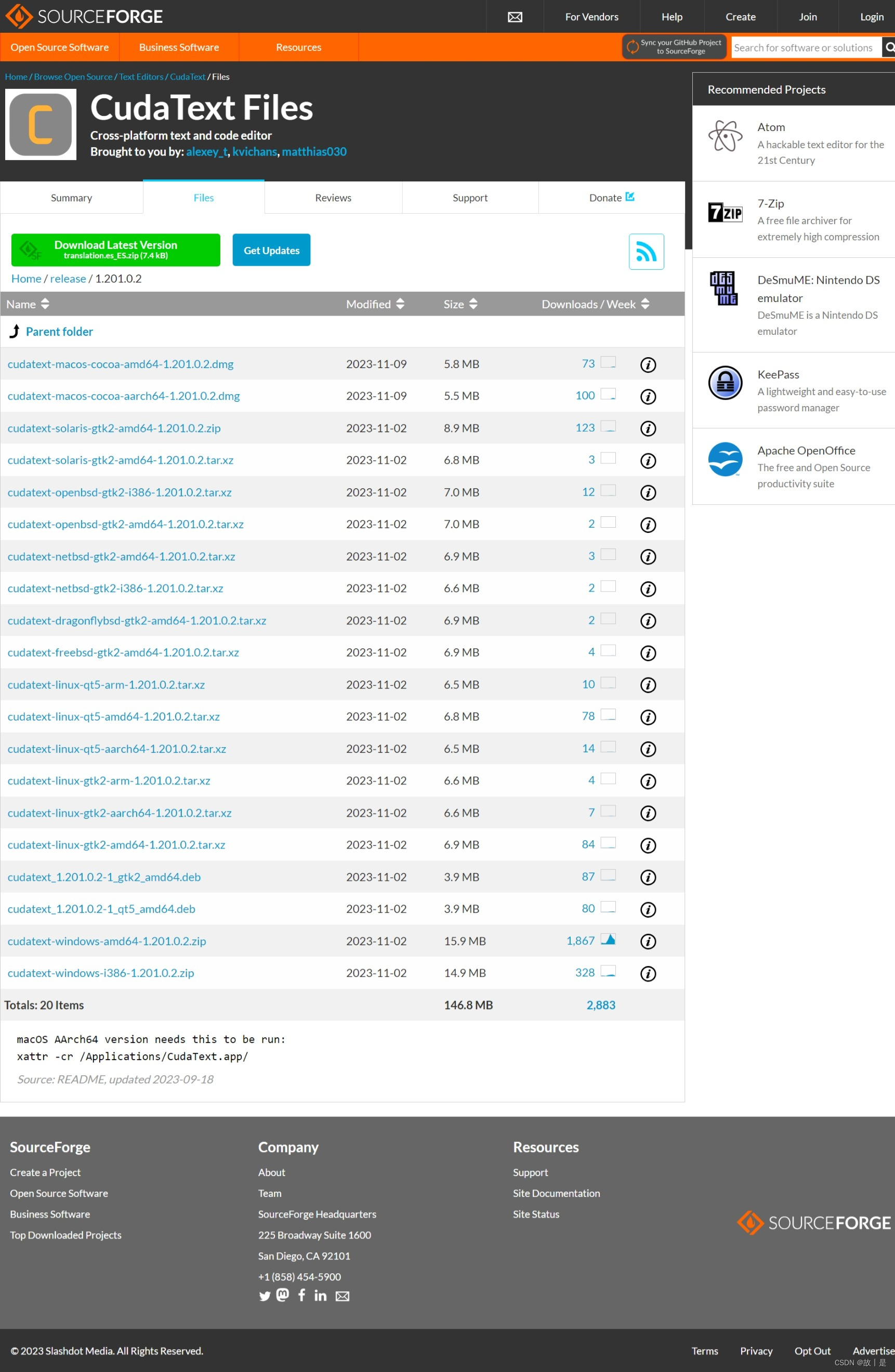Image resolution: width=895 pixels, height=1372 pixels.
Task: Open the Atom project icon
Action: point(725,136)
